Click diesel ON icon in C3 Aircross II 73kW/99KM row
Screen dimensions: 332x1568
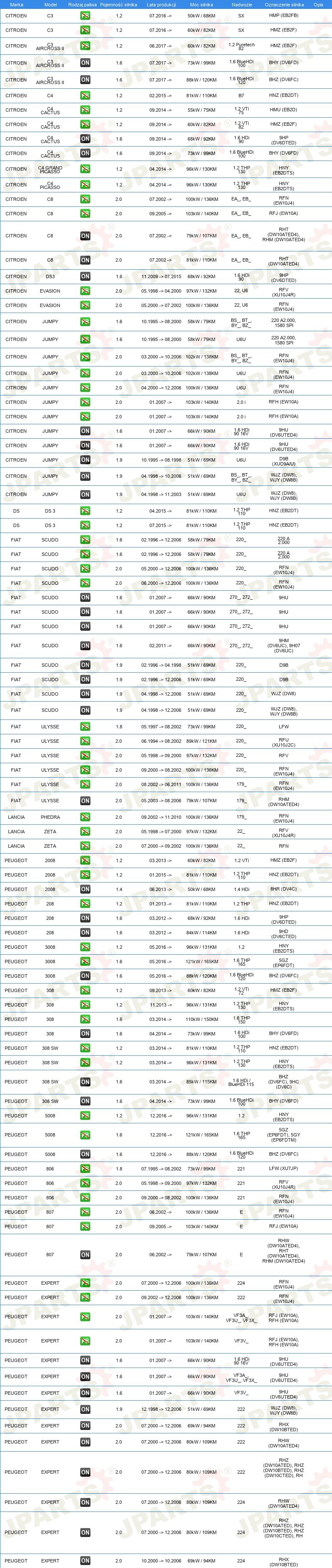click(x=85, y=63)
